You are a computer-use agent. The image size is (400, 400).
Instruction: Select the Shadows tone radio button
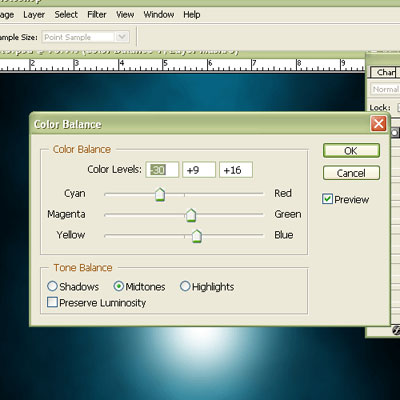click(x=52, y=286)
